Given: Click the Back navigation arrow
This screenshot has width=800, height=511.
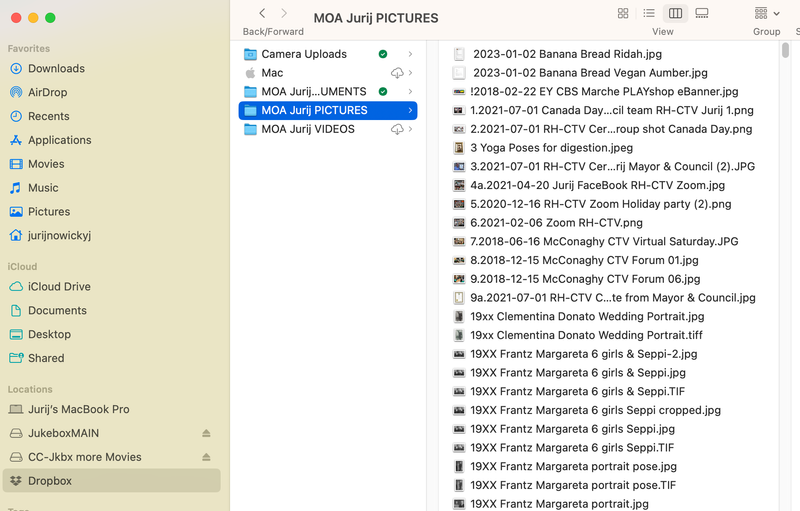Looking at the screenshot, I should [262, 13].
